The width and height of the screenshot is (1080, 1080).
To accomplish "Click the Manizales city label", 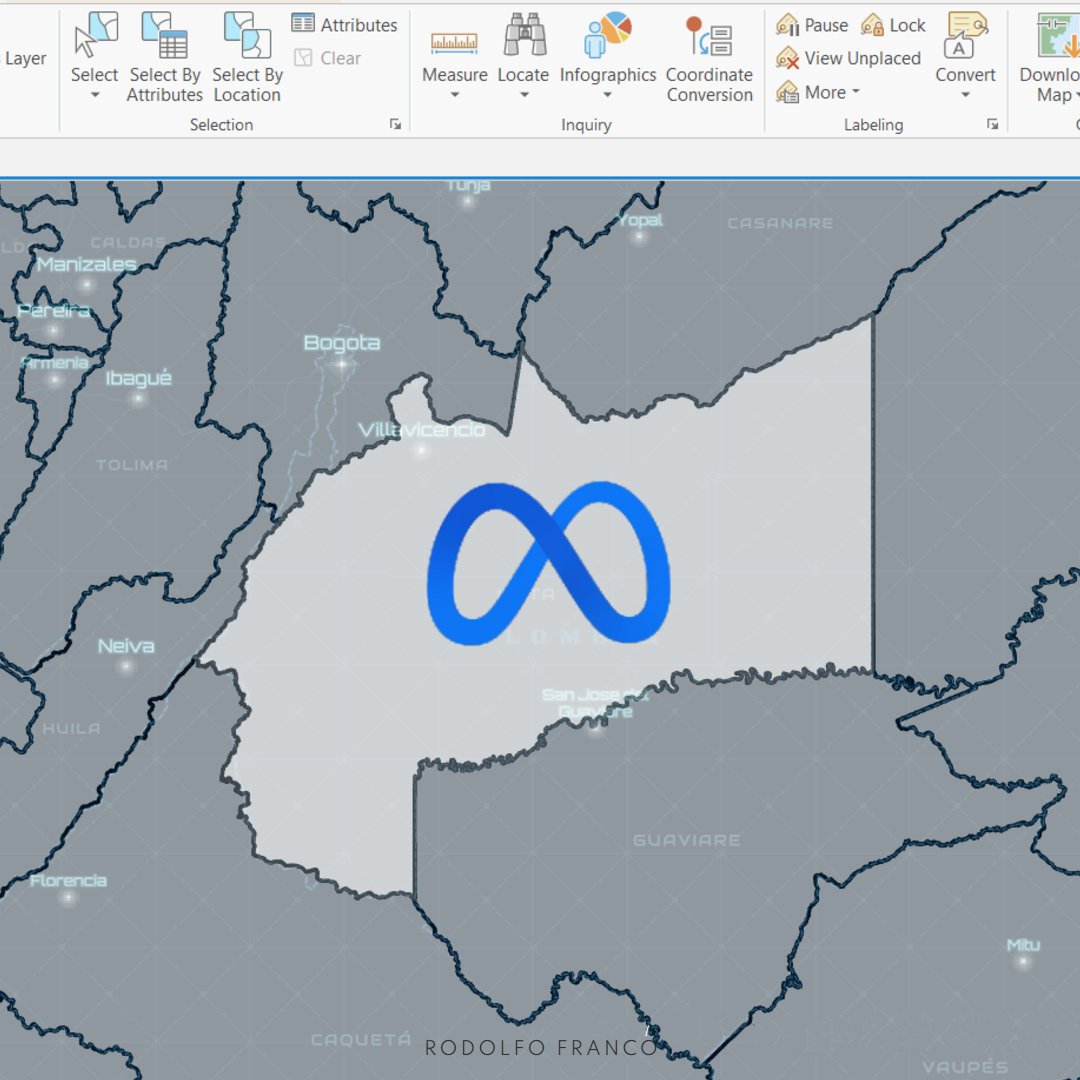I will pos(87,264).
